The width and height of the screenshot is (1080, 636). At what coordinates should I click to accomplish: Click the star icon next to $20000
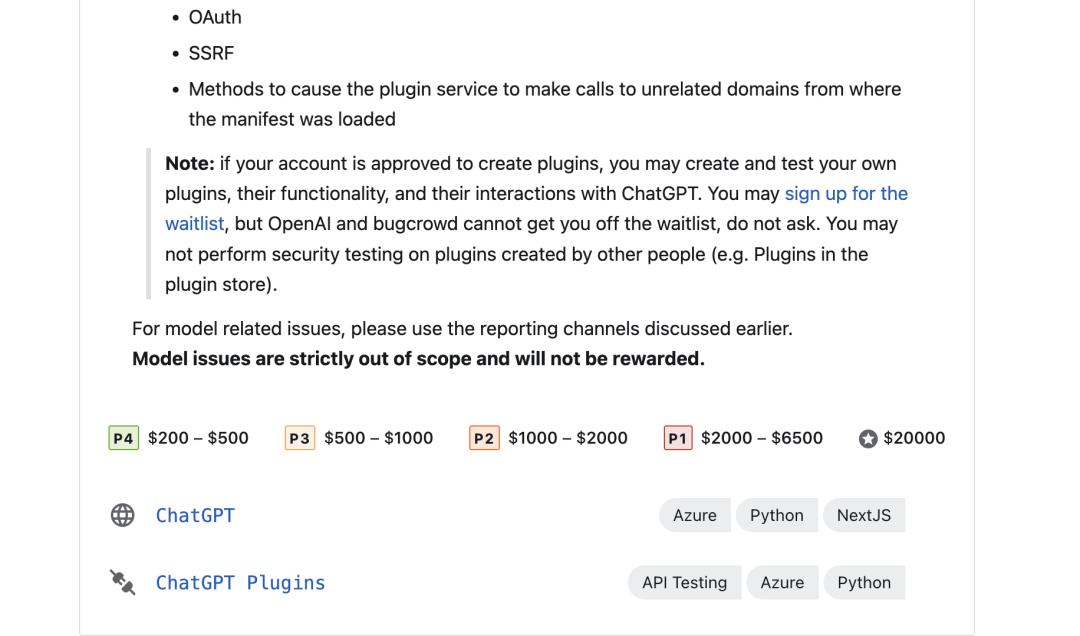[x=868, y=438]
